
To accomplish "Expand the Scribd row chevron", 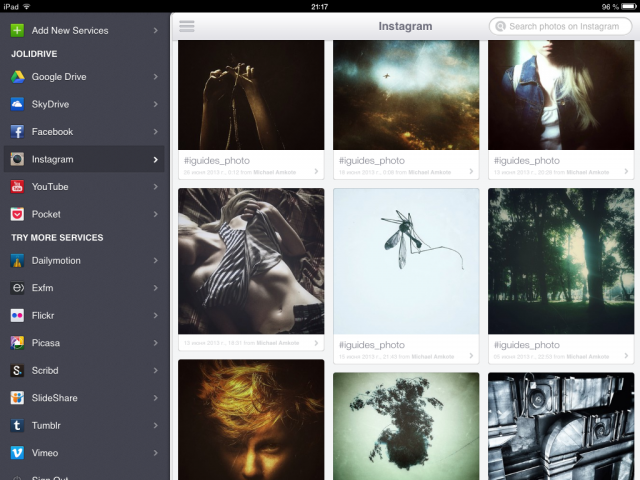I will (x=156, y=370).
